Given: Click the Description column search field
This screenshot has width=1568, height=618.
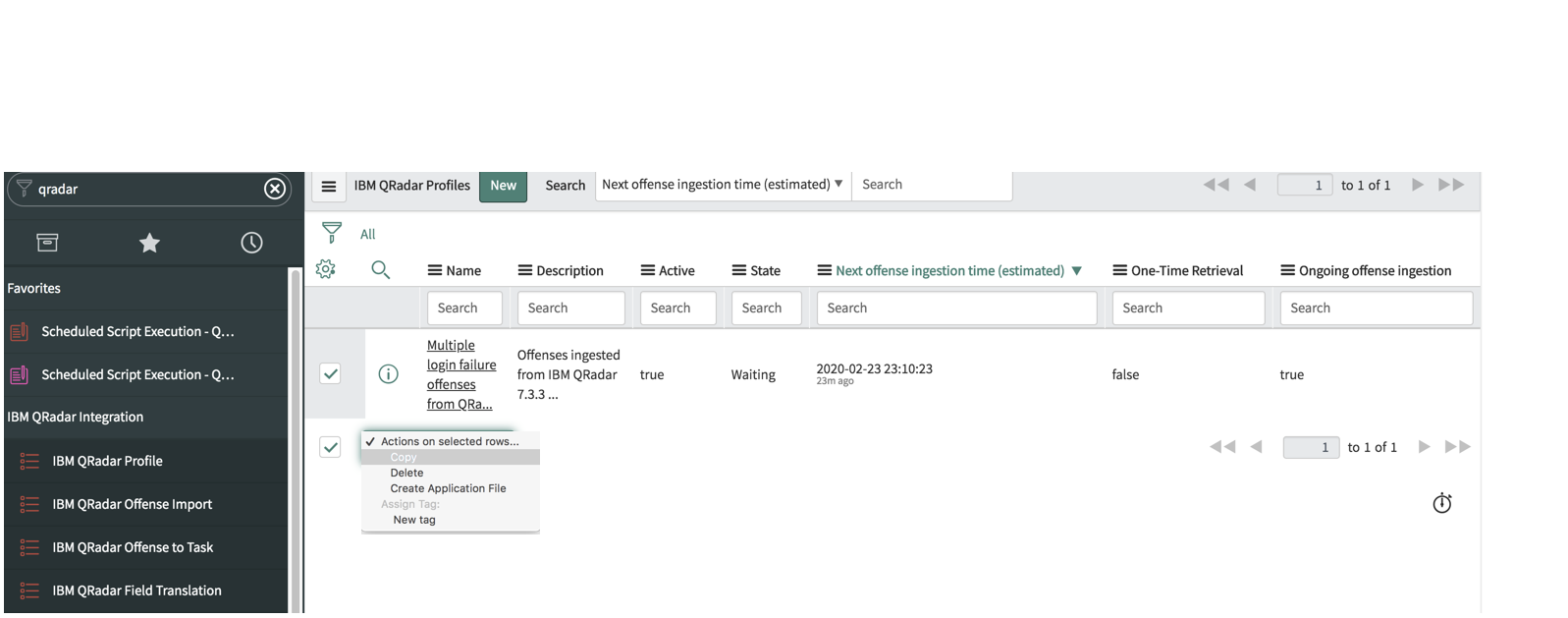Looking at the screenshot, I should tap(571, 308).
